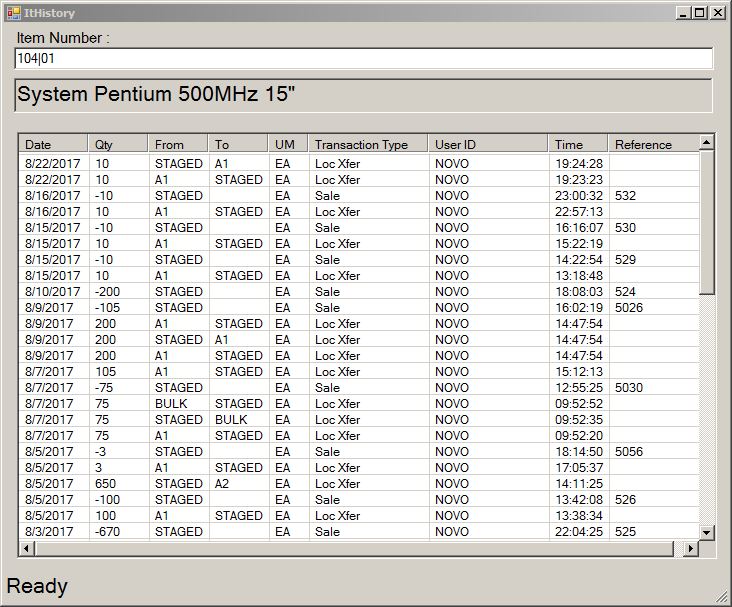Click the scroll down arrow of the list
732x607 pixels.
tap(707, 532)
